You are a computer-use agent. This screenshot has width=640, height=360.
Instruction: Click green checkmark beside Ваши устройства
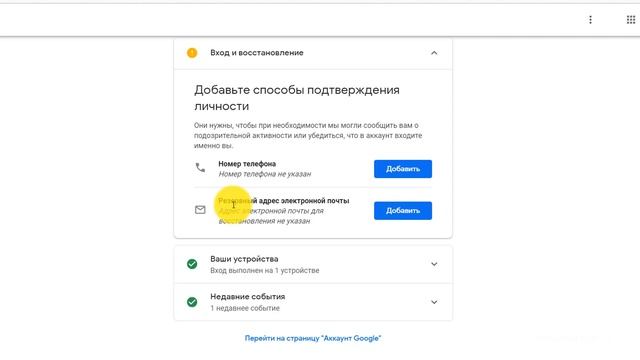coord(192,264)
